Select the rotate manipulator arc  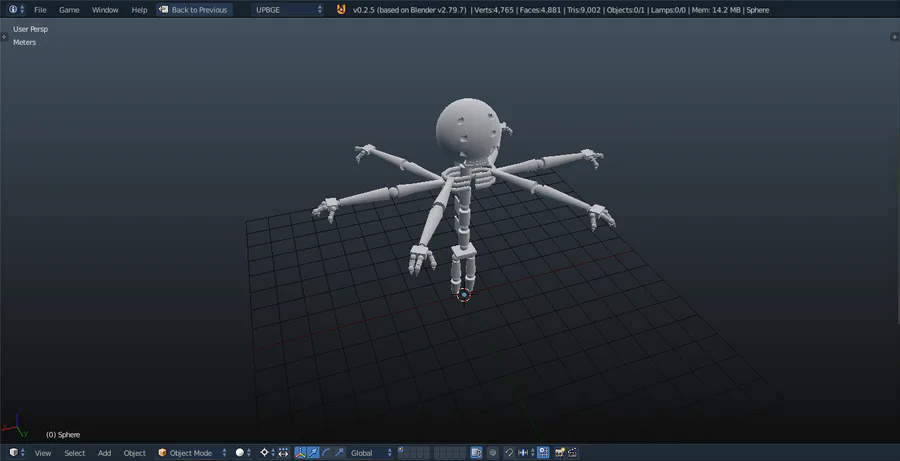[x=325, y=453]
